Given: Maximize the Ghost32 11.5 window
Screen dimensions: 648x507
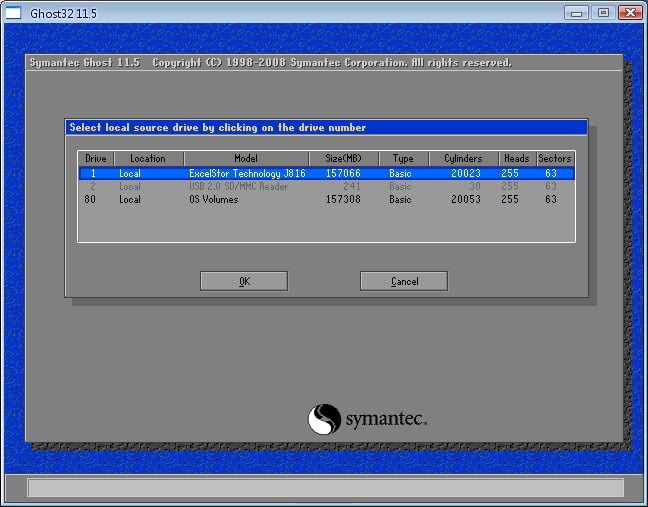Looking at the screenshot, I should click(603, 13).
